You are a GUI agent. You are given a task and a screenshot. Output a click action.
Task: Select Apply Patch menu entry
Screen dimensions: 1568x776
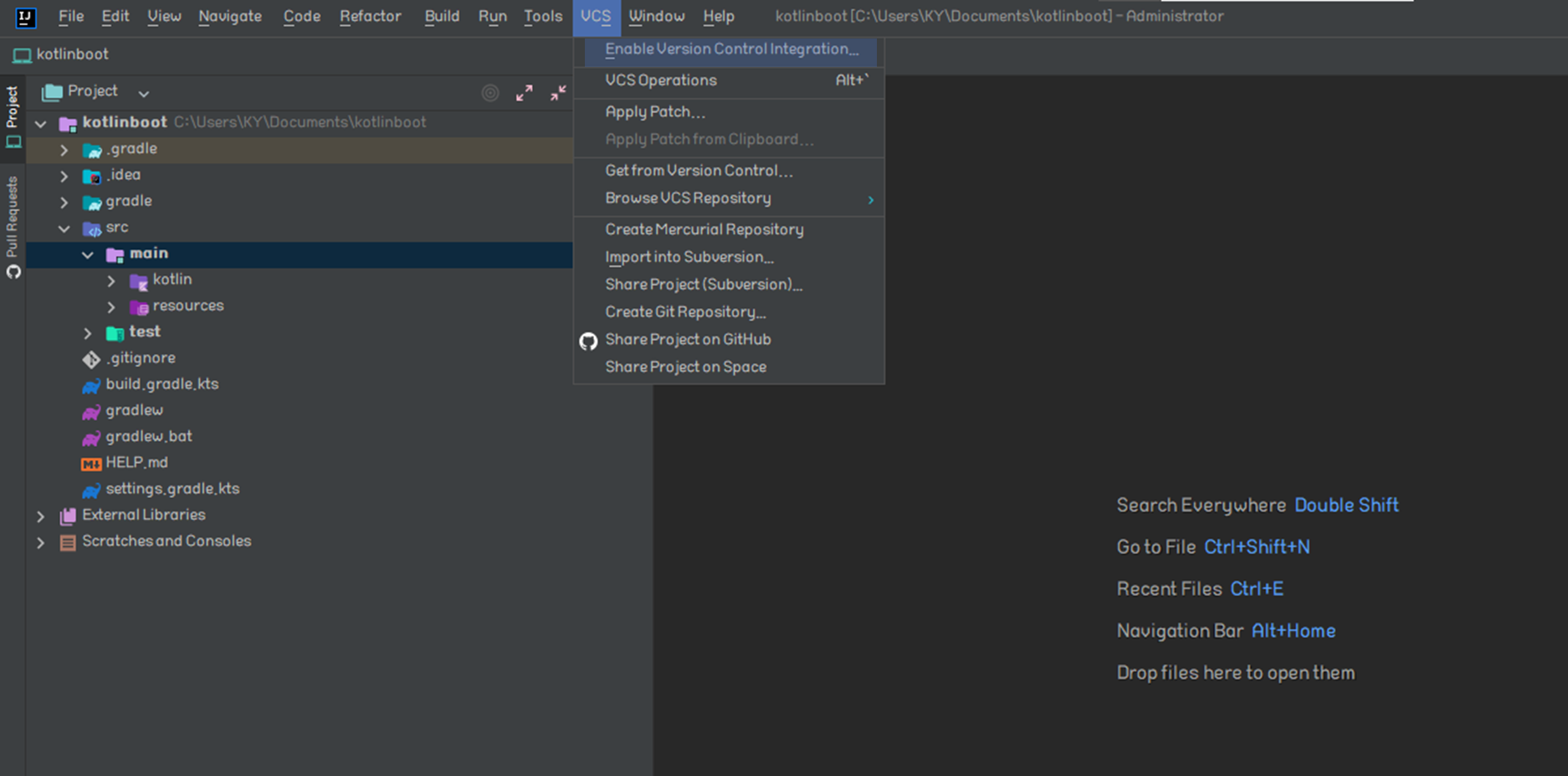coord(729,112)
